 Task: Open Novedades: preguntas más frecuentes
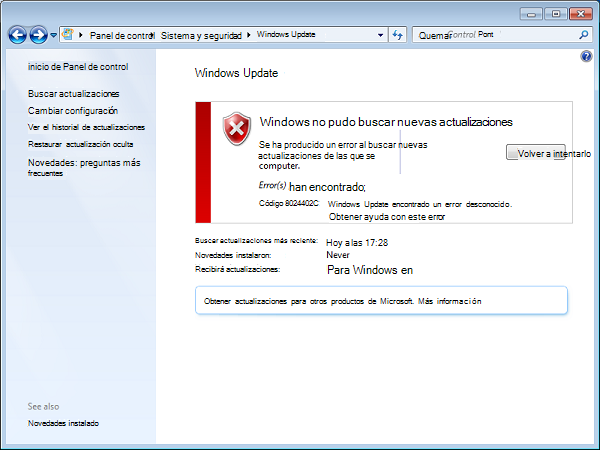pos(84,168)
